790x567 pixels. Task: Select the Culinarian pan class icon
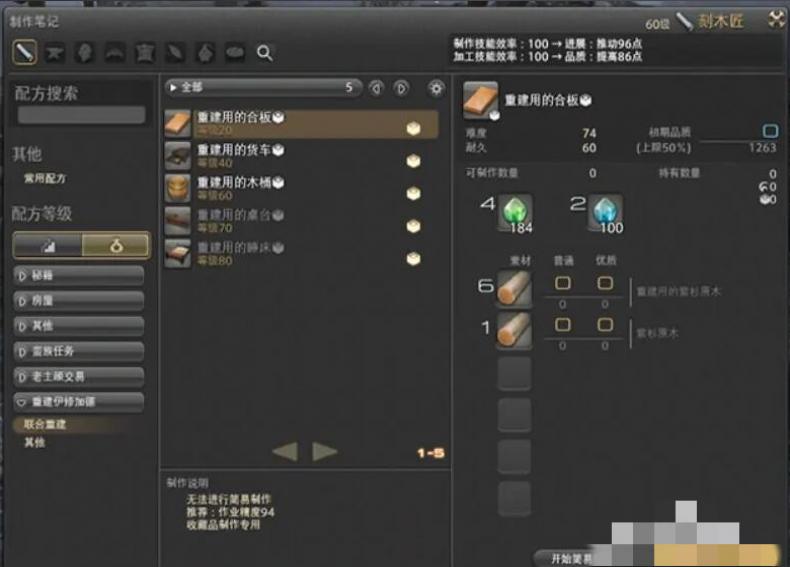click(x=235, y=52)
